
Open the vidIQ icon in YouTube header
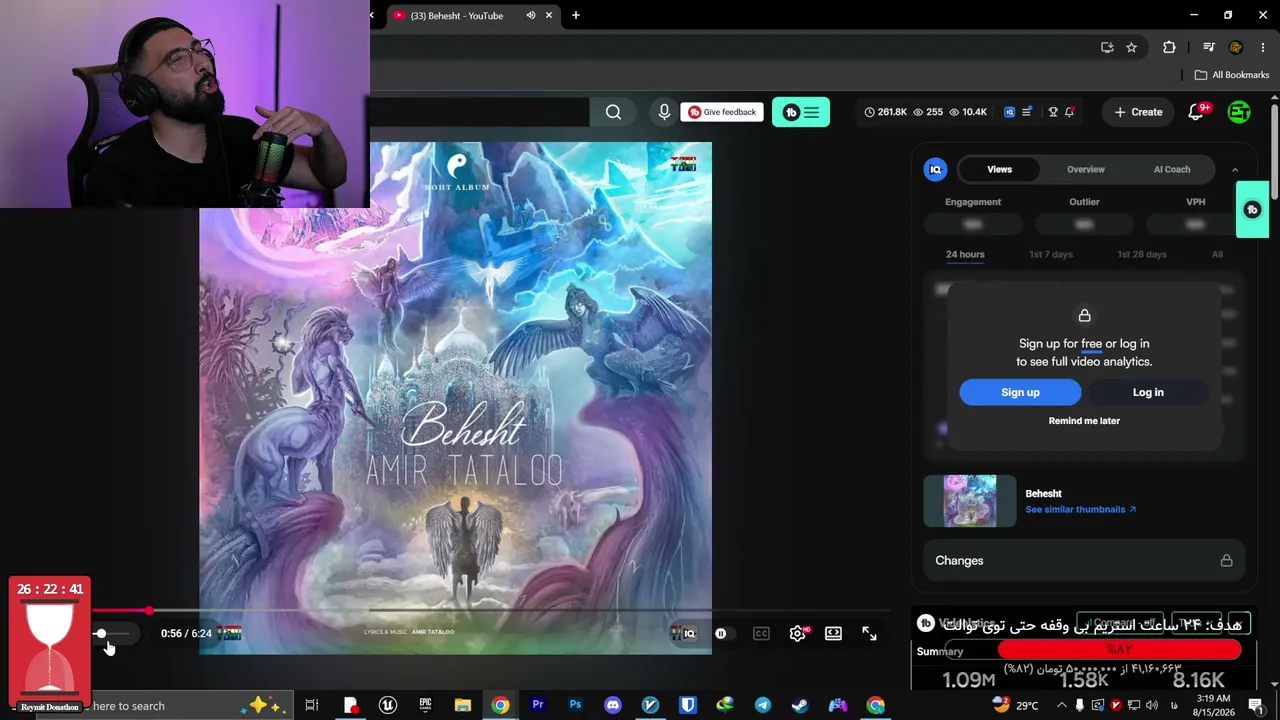[1009, 112]
